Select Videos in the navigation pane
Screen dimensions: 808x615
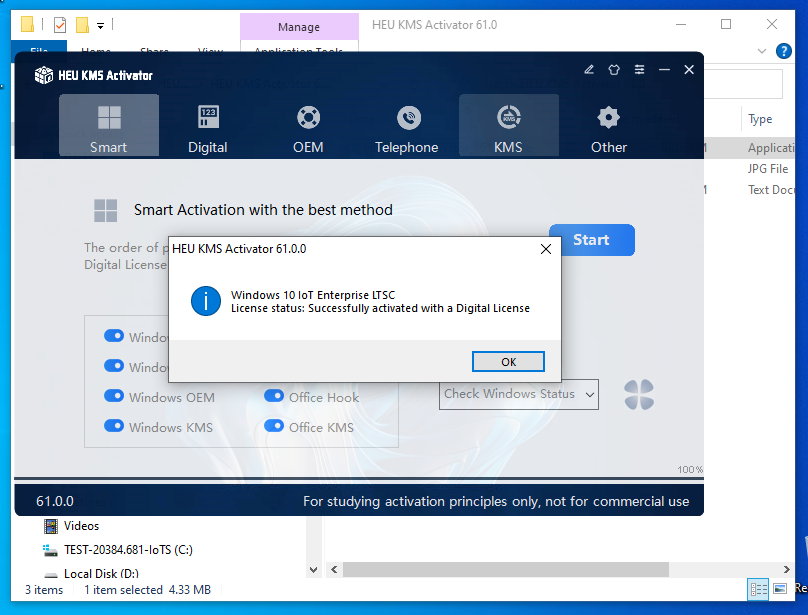point(81,526)
